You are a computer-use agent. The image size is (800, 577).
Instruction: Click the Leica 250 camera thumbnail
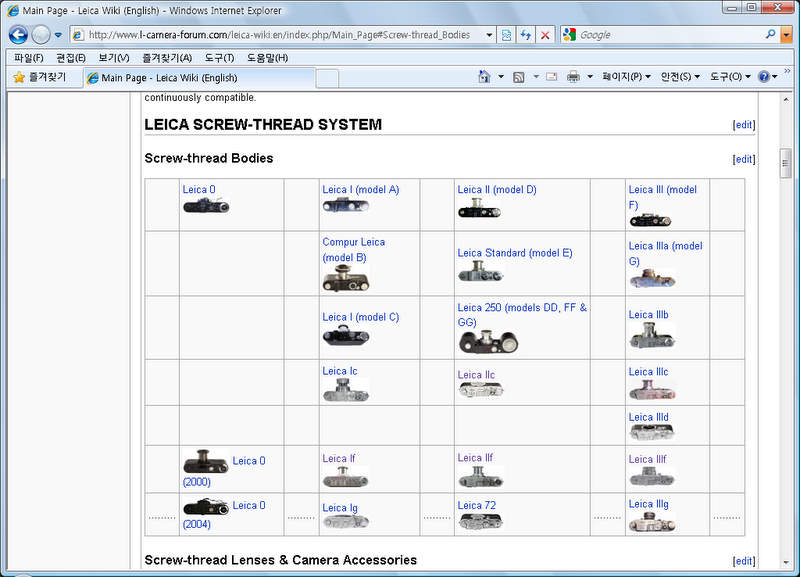(x=488, y=342)
